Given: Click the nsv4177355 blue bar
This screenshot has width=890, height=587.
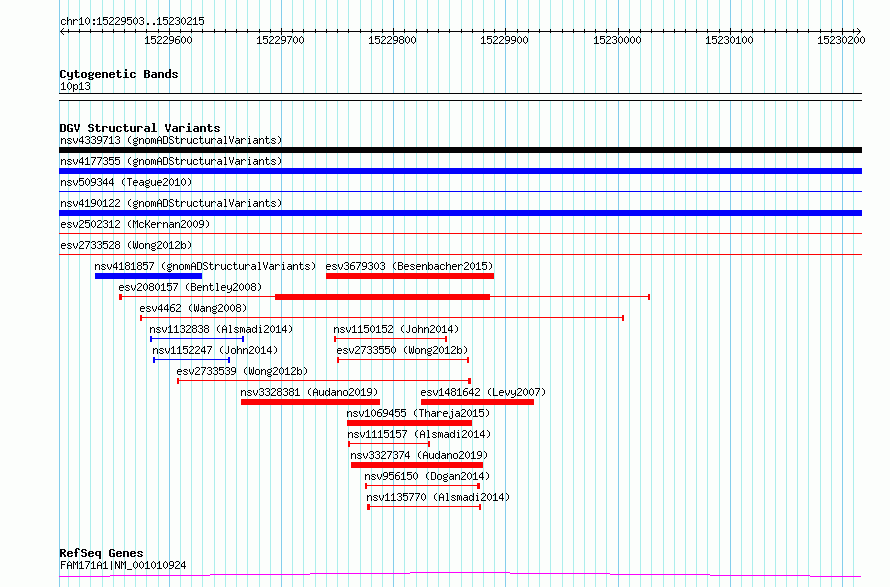Looking at the screenshot, I should (460, 171).
